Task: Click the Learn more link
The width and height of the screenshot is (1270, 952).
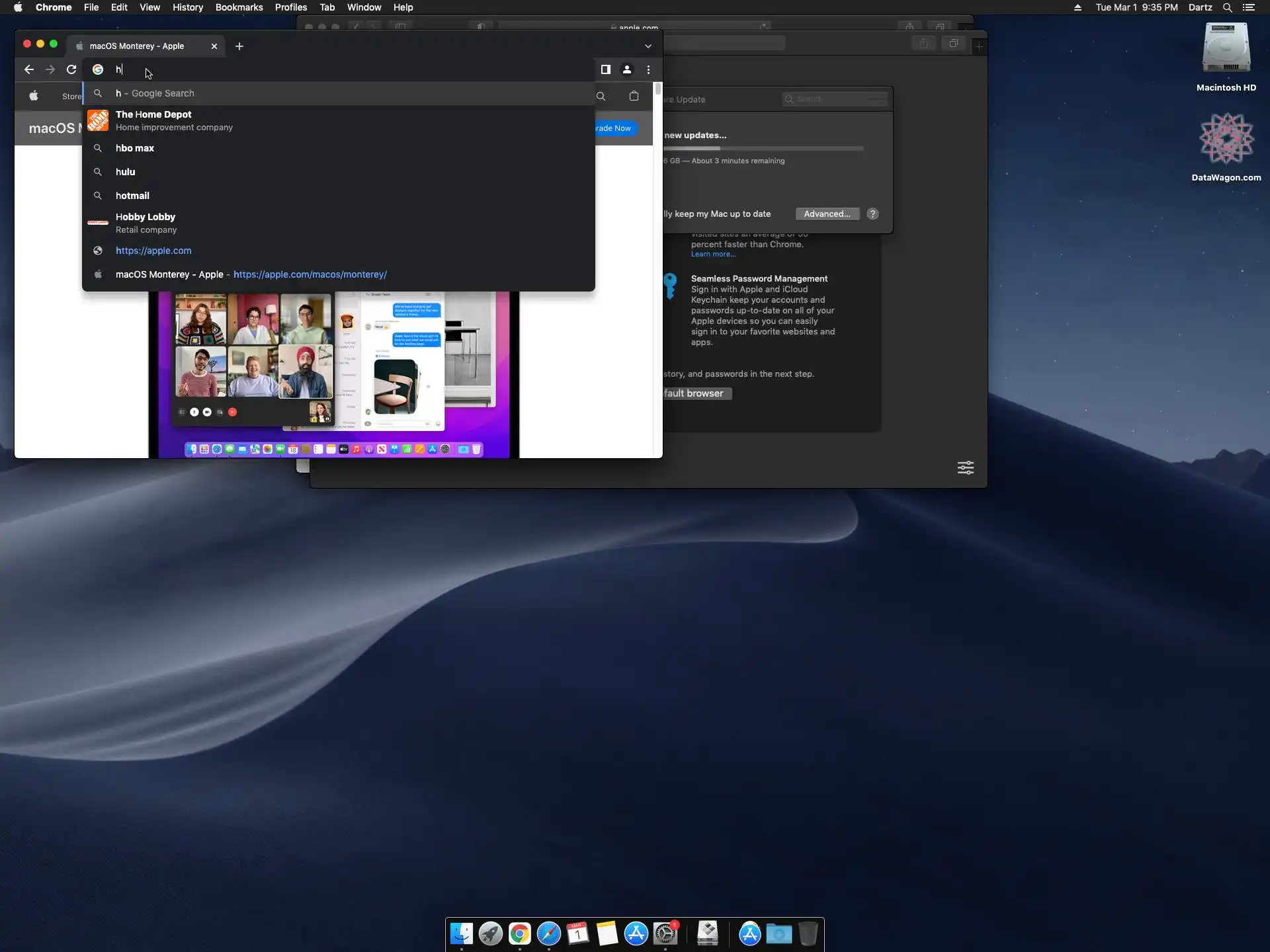Action: point(712,255)
